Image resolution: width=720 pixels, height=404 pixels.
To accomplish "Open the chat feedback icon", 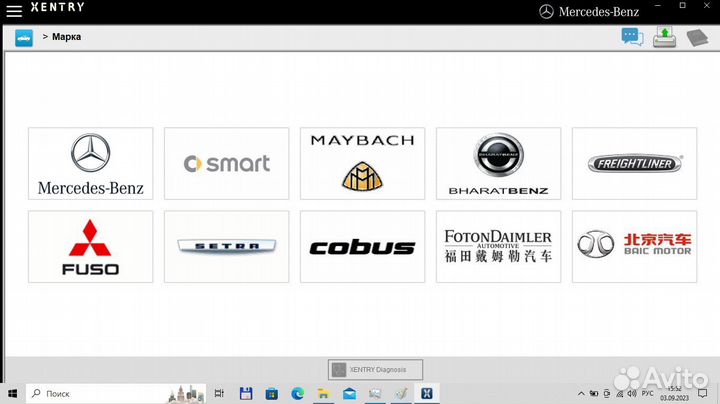I will (632, 37).
